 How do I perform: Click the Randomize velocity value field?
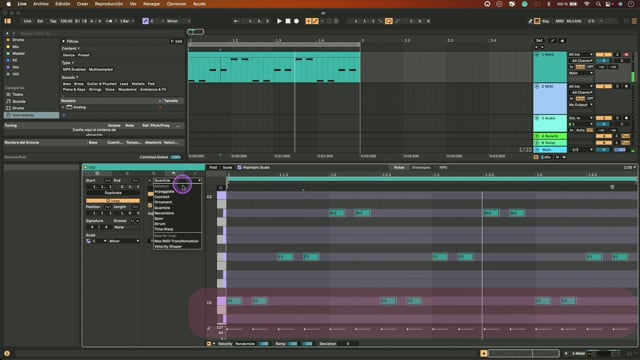point(264,344)
